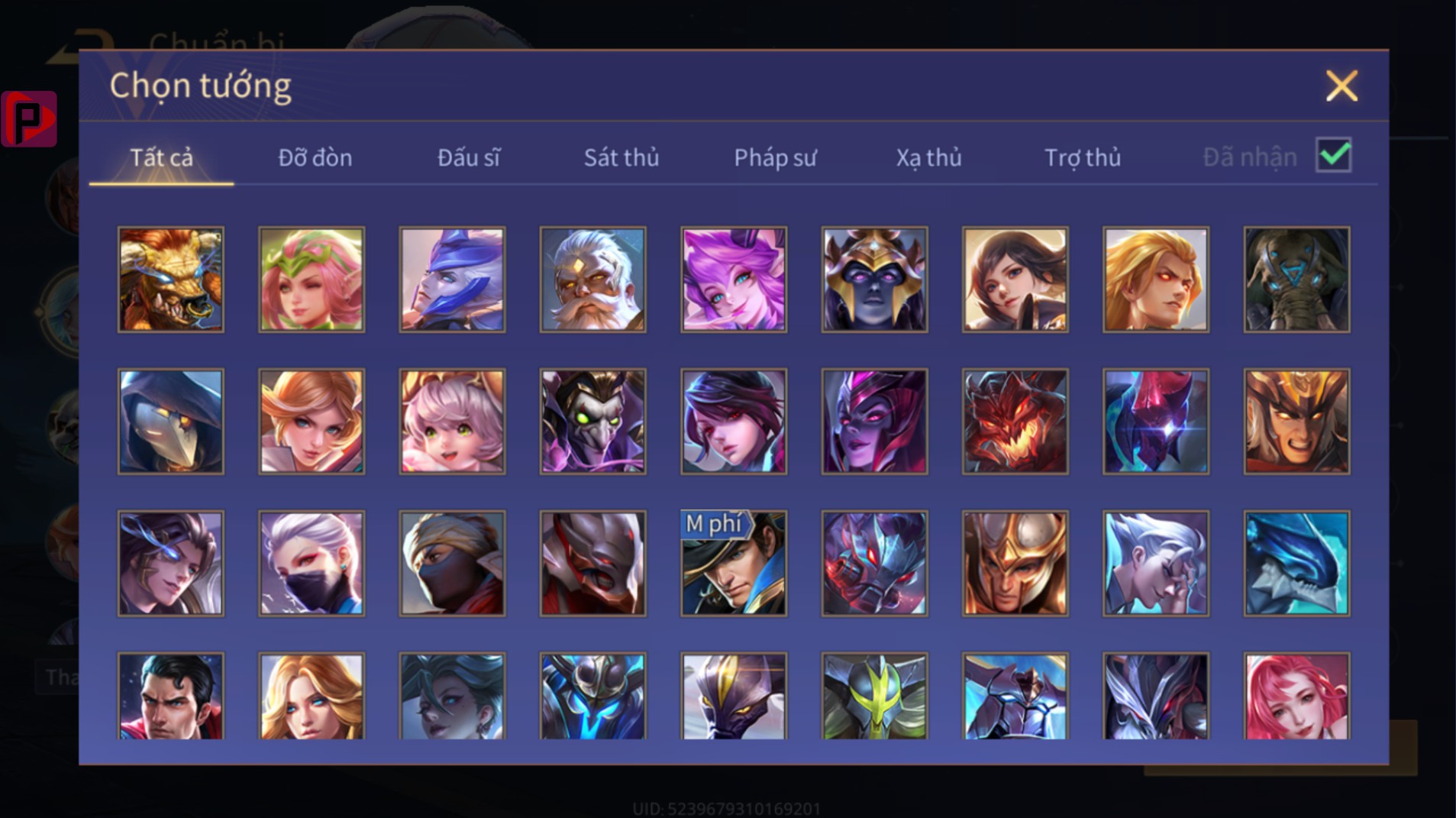Switch to the 'Pháp sư' tab
The height and width of the screenshot is (818, 1456).
click(x=775, y=157)
